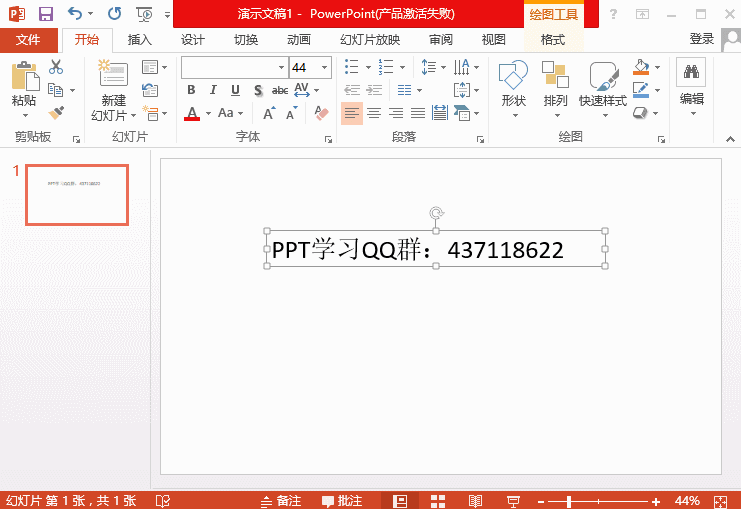Click the Save icon in quick access toolbar
This screenshot has height=509, width=741.
point(45,14)
